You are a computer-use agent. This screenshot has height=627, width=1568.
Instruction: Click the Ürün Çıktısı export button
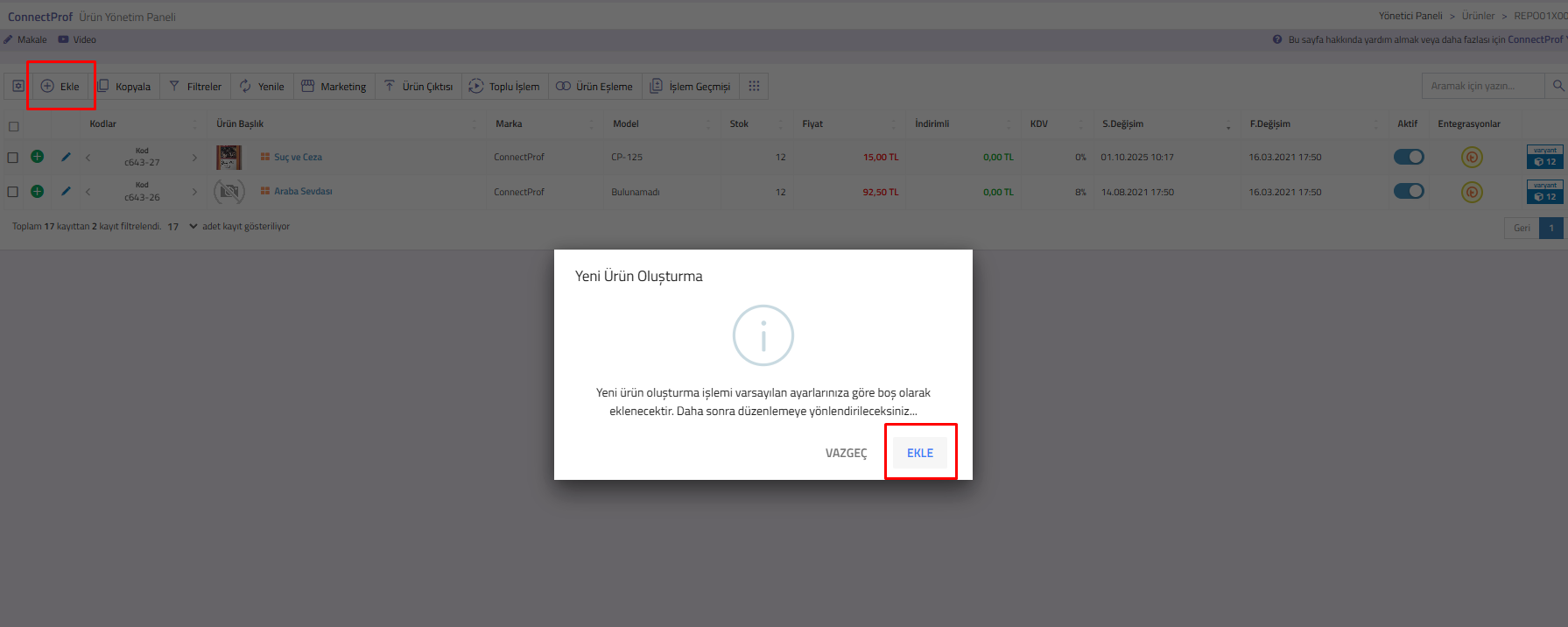pos(418,86)
